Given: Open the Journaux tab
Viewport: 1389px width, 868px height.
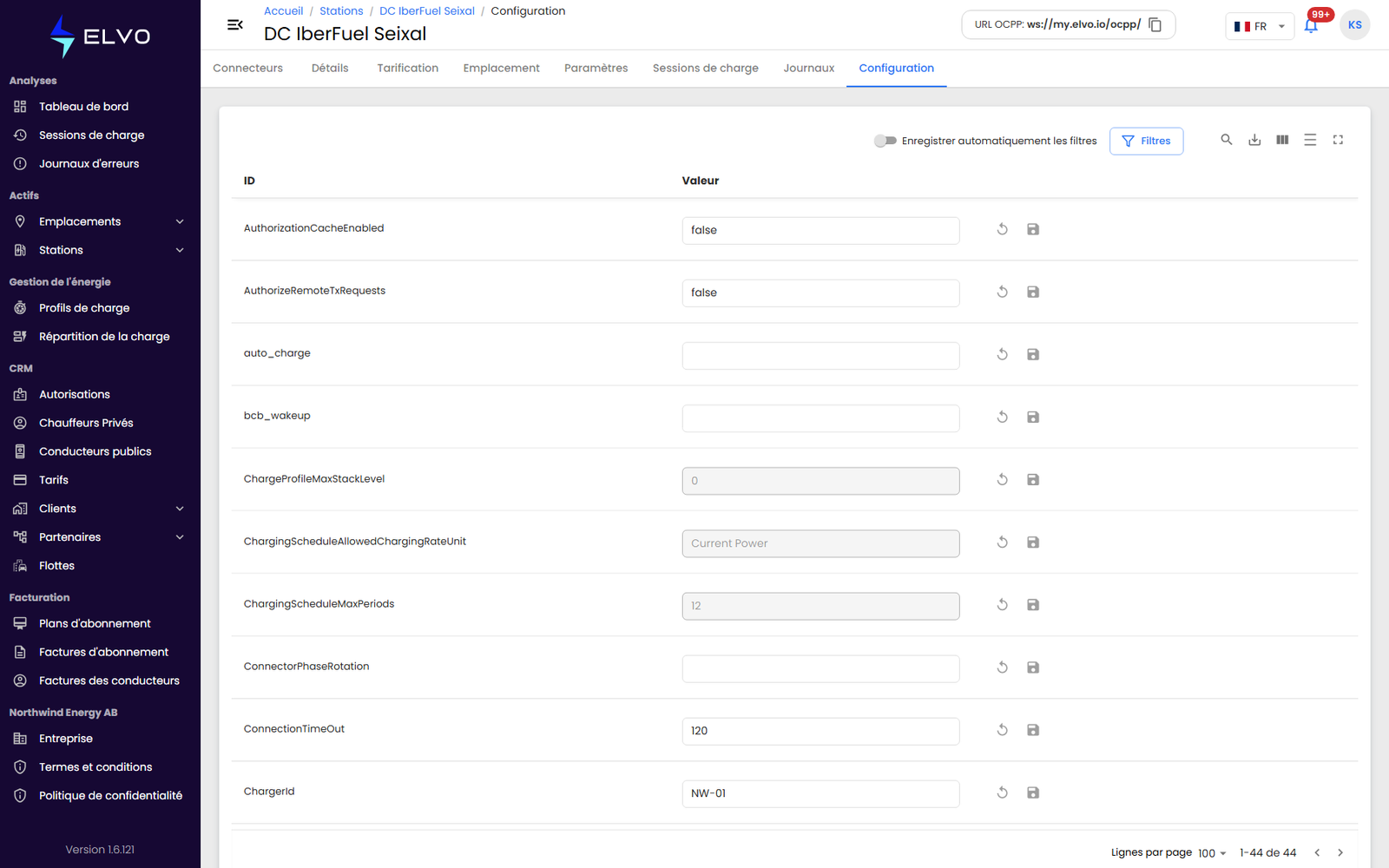Looking at the screenshot, I should pos(808,68).
